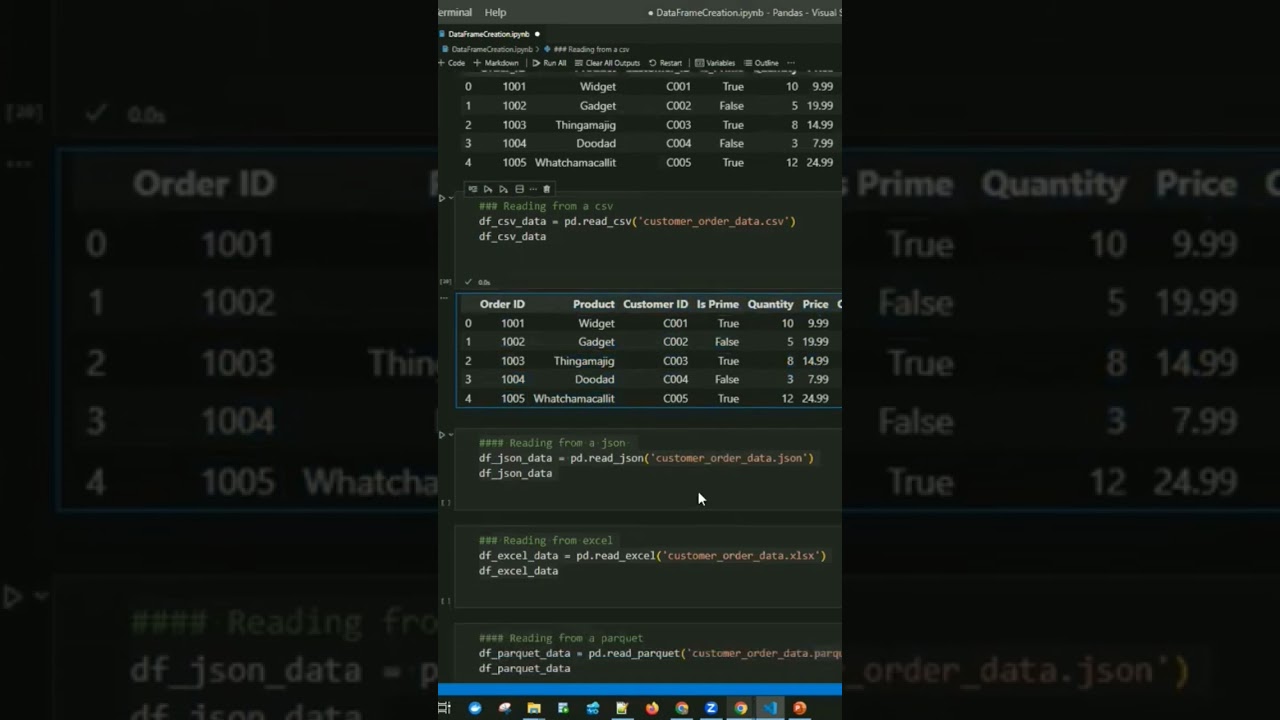Viewport: 1280px width, 720px height.
Task: Delete cell using the trash icon
Action: [x=546, y=189]
